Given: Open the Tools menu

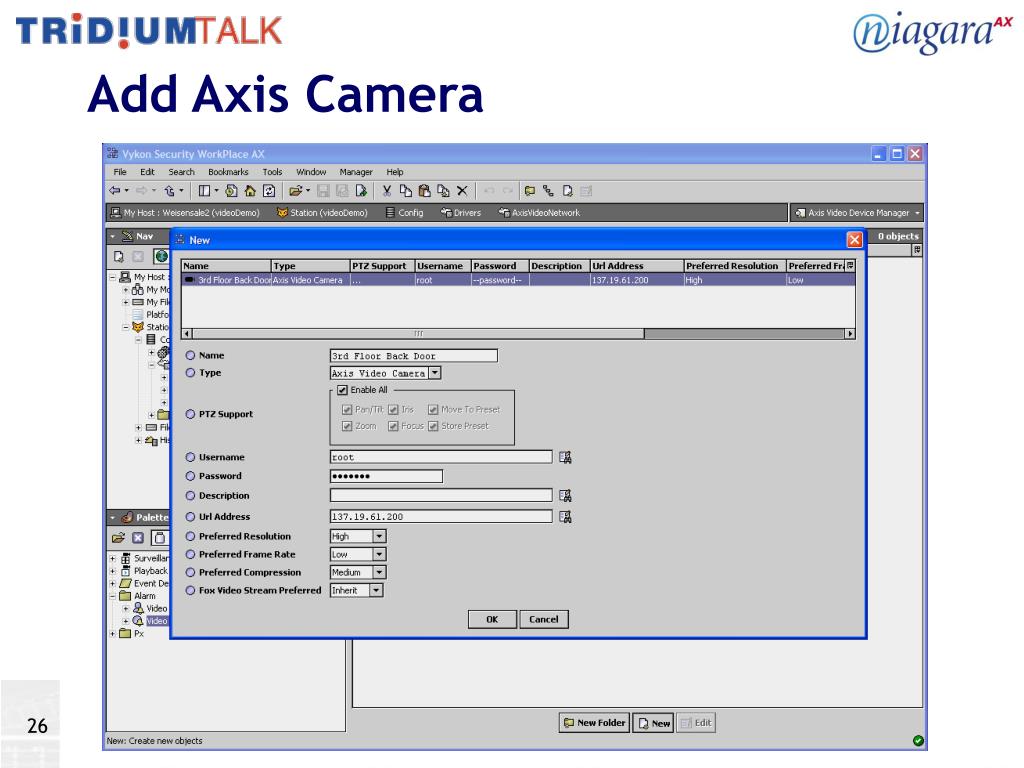Looking at the screenshot, I should [x=272, y=172].
